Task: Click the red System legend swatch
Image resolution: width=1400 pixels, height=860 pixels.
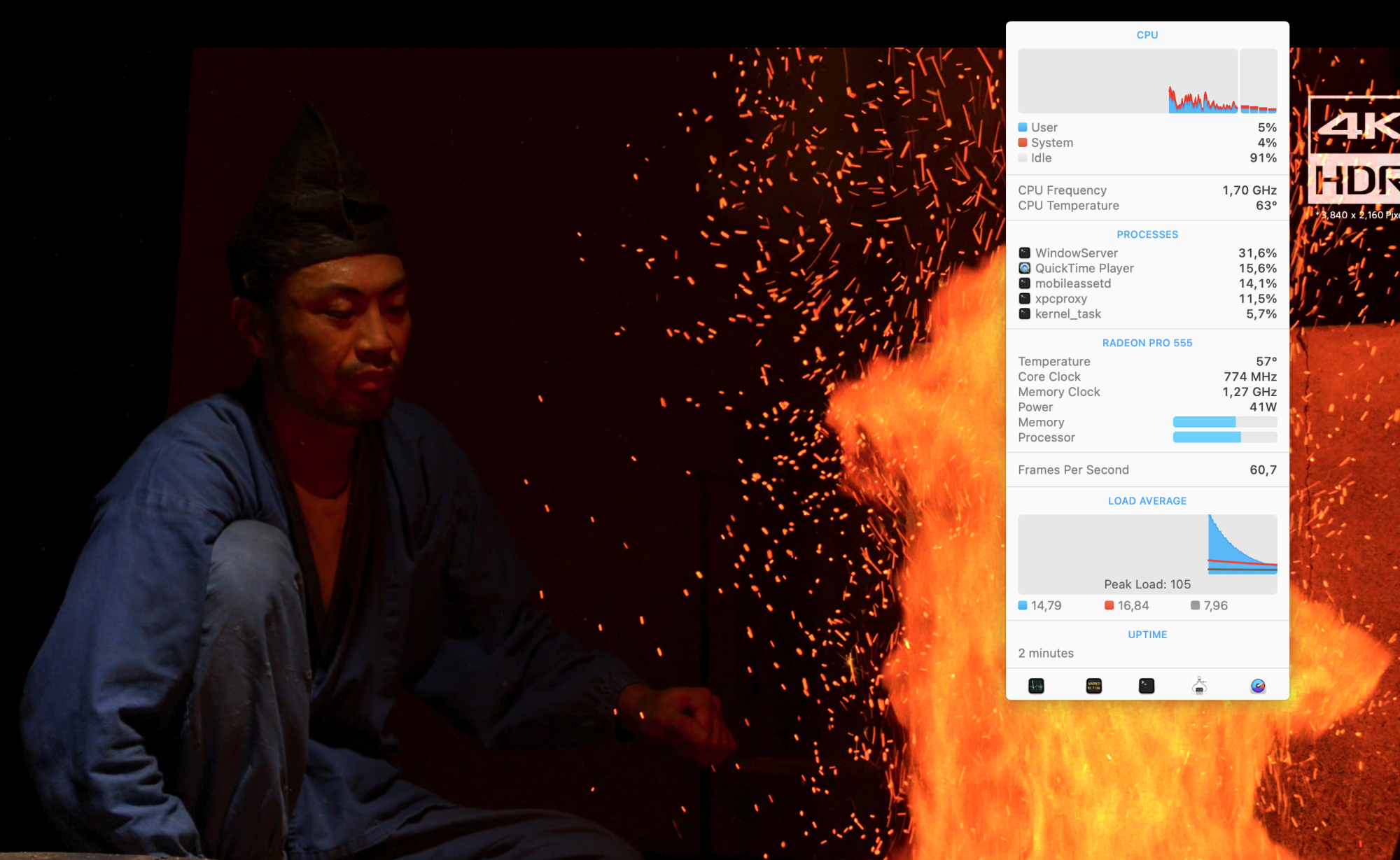Action: [x=1023, y=143]
